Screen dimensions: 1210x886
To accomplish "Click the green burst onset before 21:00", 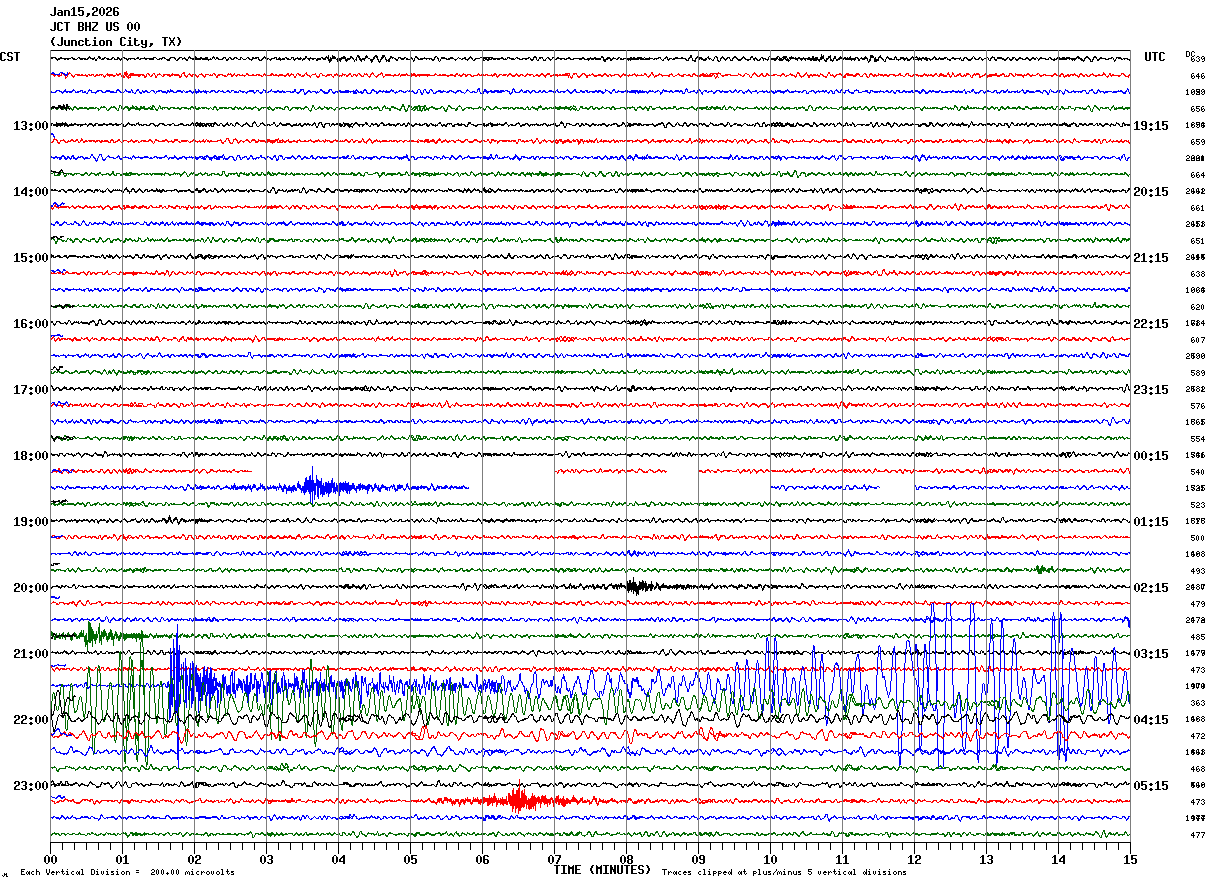I will coord(90,634).
